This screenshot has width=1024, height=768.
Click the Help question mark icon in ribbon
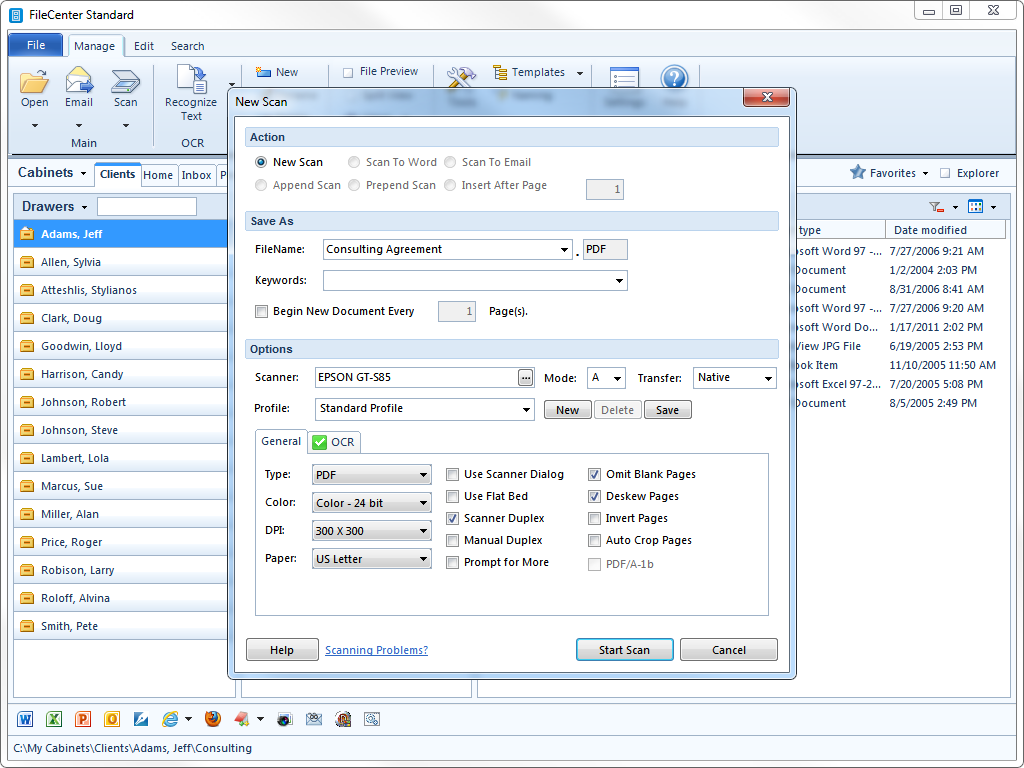(675, 79)
